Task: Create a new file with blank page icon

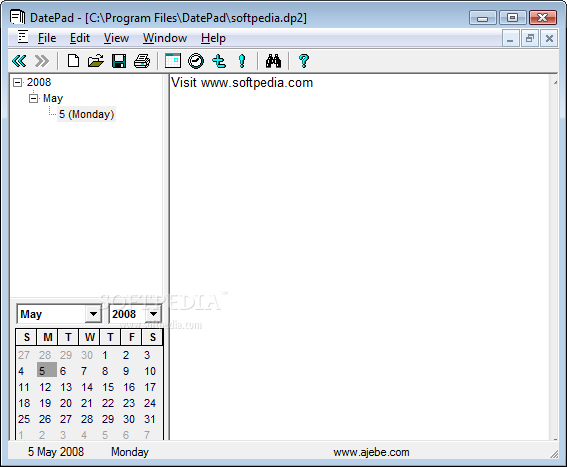Action: pos(73,61)
